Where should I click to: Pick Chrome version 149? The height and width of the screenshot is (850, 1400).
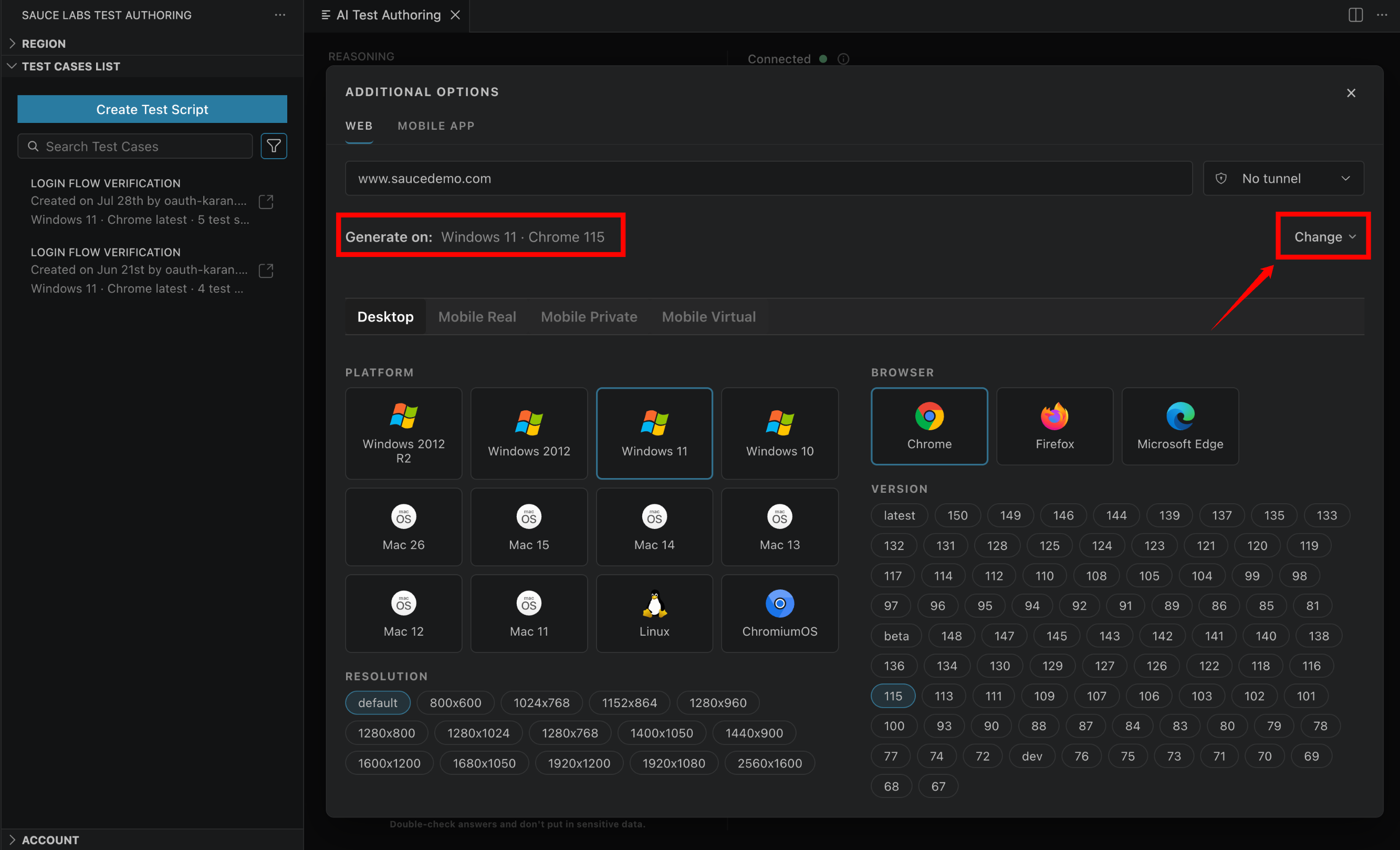point(1010,515)
